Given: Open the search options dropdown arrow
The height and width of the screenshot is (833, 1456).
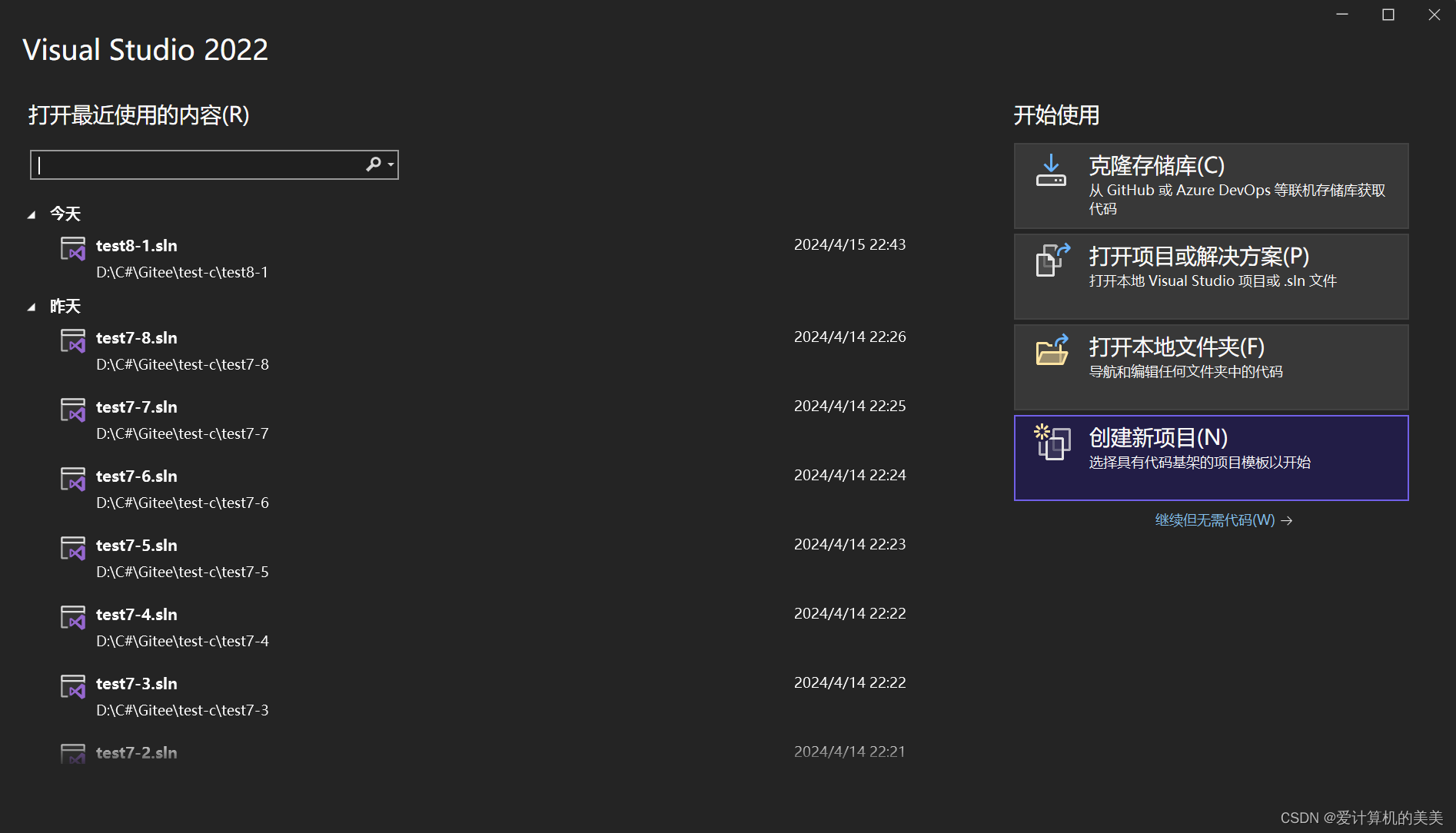Looking at the screenshot, I should (x=391, y=164).
